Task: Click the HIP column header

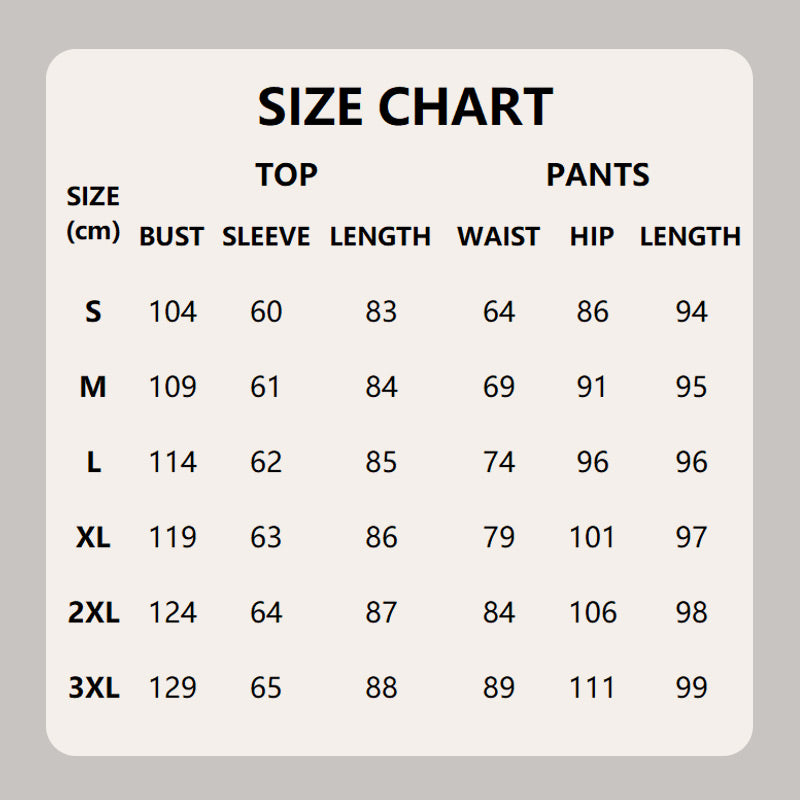Action: (592, 237)
